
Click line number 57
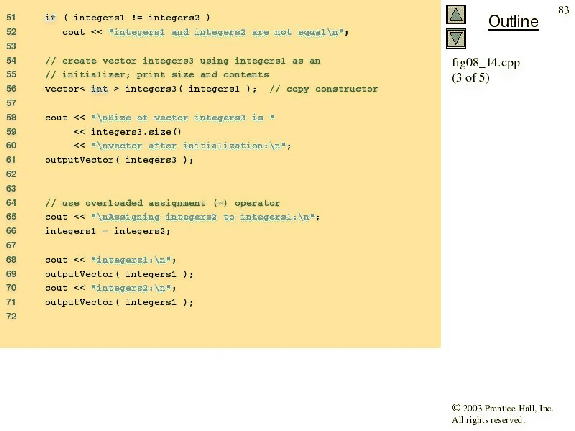click(x=11, y=103)
